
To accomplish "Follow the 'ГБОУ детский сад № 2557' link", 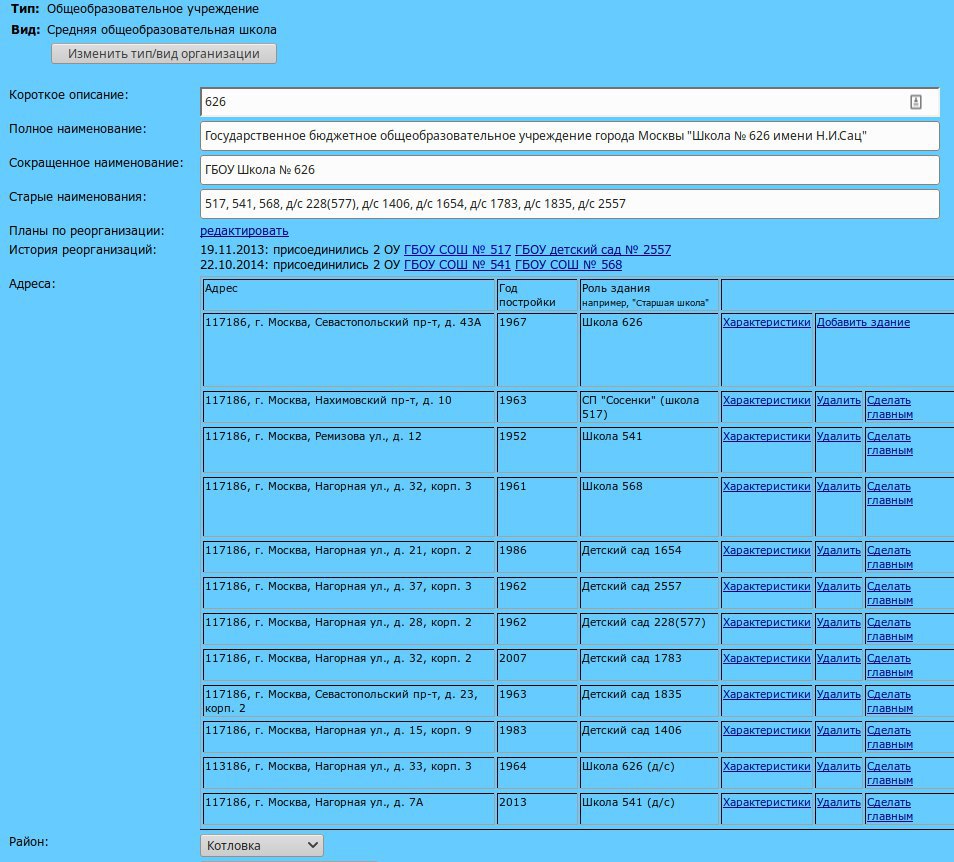I will point(593,249).
